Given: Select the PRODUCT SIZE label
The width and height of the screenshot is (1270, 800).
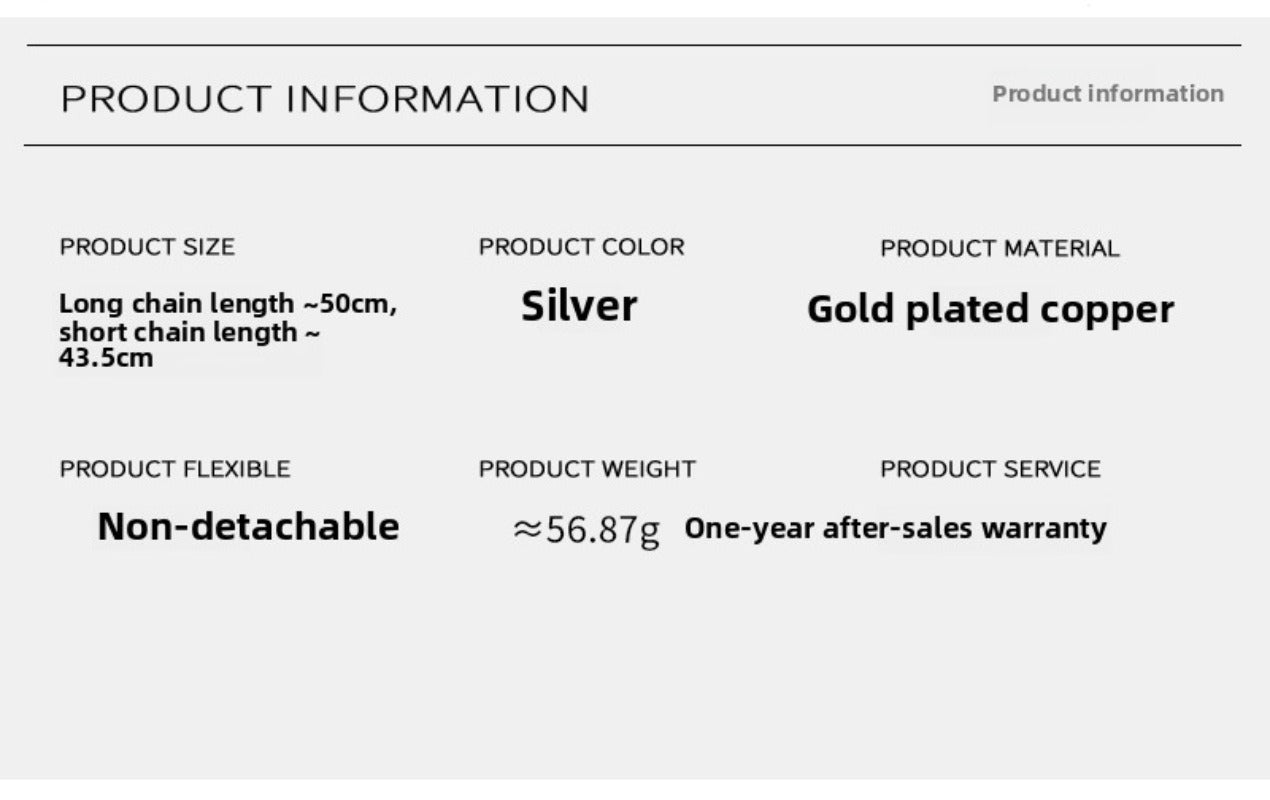Looking at the screenshot, I should point(147,247).
